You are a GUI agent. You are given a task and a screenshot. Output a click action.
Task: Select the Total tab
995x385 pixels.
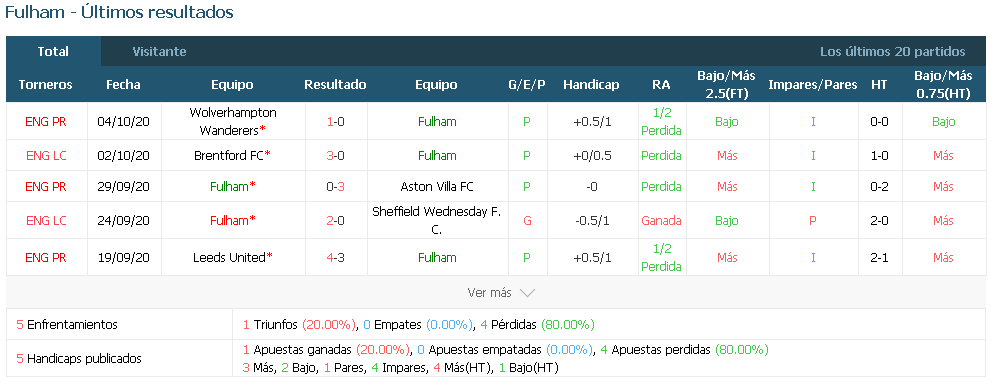pos(53,51)
